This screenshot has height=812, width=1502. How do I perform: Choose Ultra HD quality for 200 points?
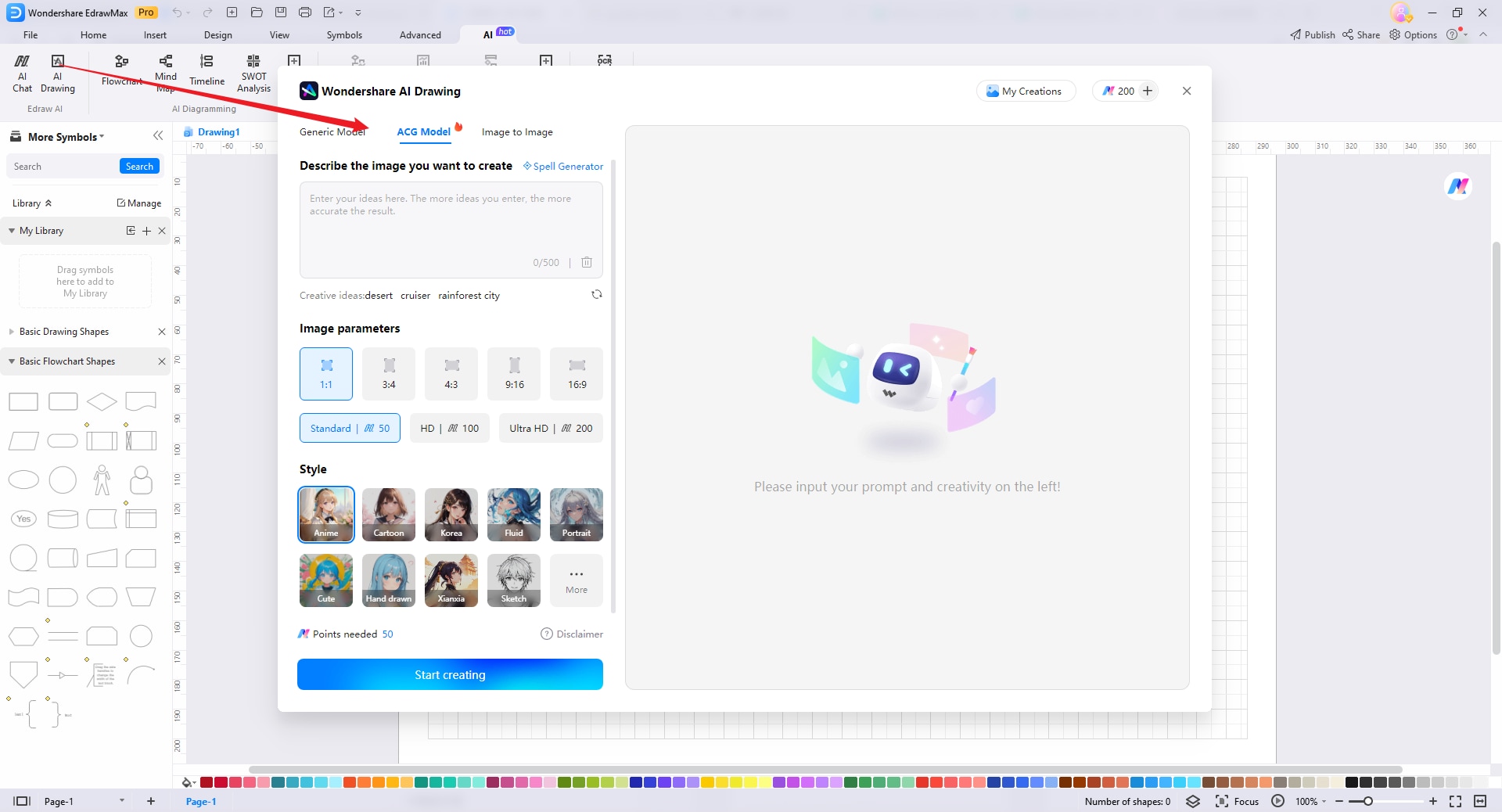pos(551,428)
